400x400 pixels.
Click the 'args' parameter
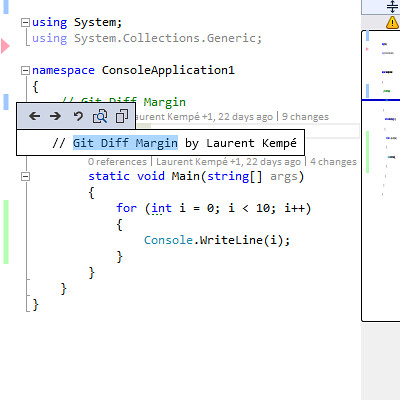pos(284,176)
